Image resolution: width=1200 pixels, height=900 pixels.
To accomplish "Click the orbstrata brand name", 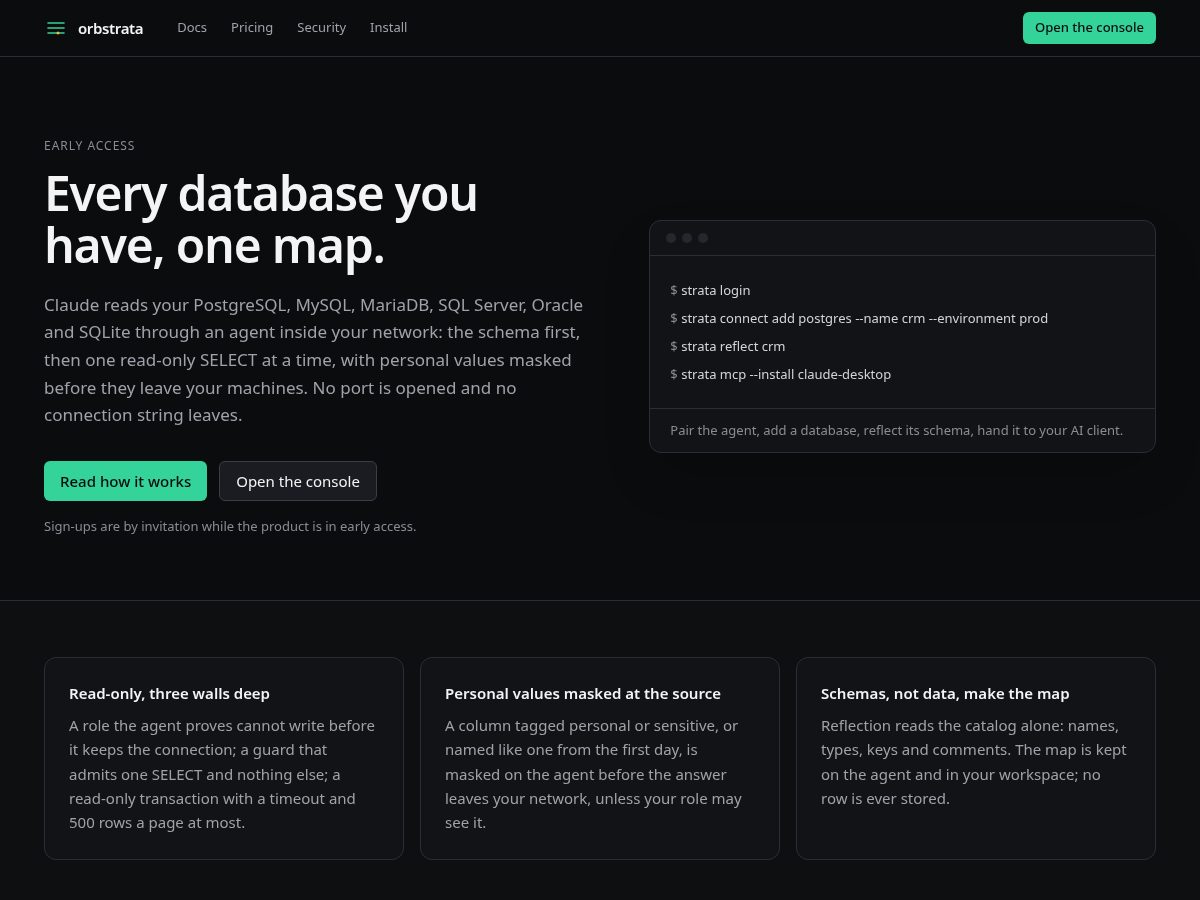I will click(110, 28).
